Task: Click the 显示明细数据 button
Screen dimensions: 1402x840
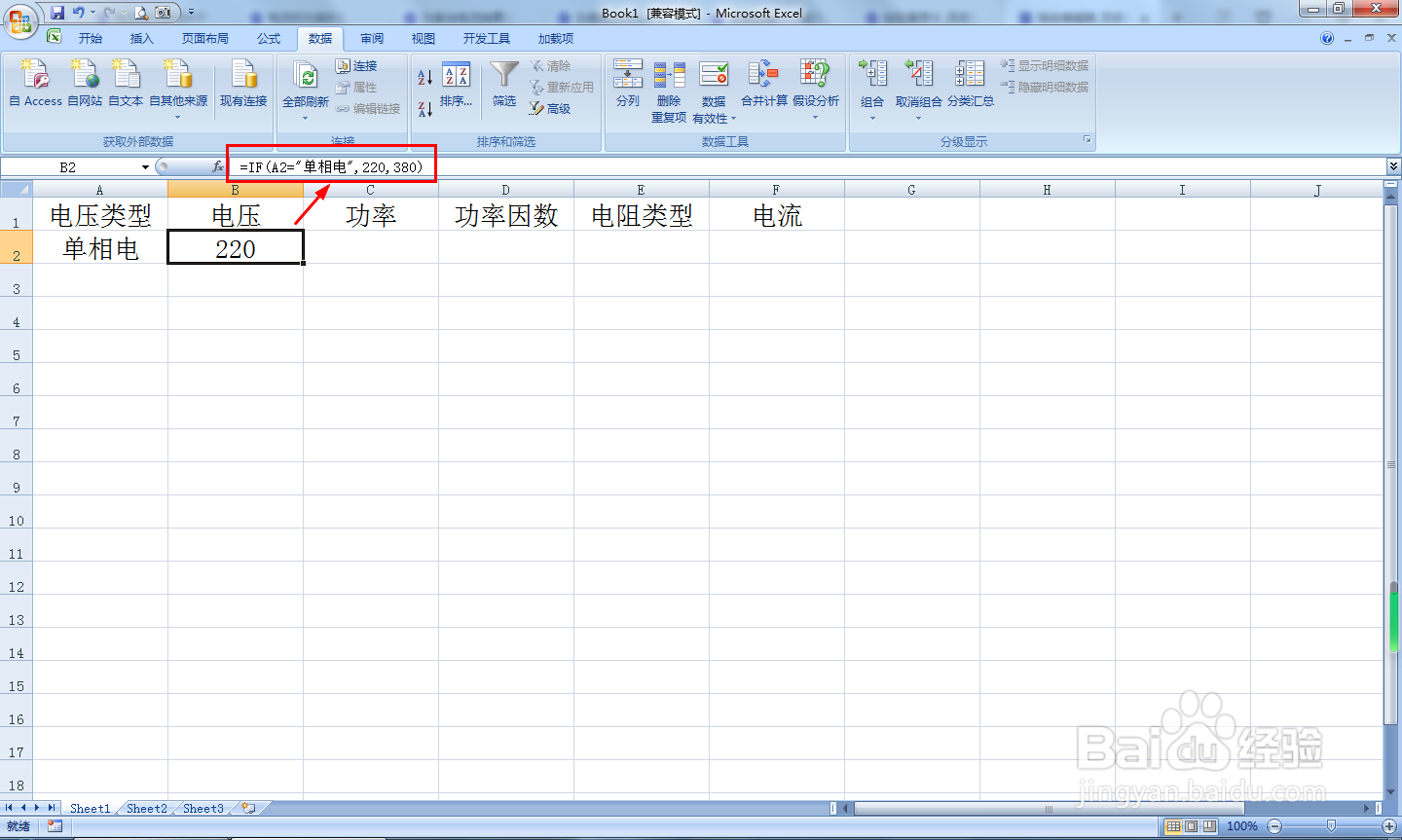Action: [x=1045, y=66]
